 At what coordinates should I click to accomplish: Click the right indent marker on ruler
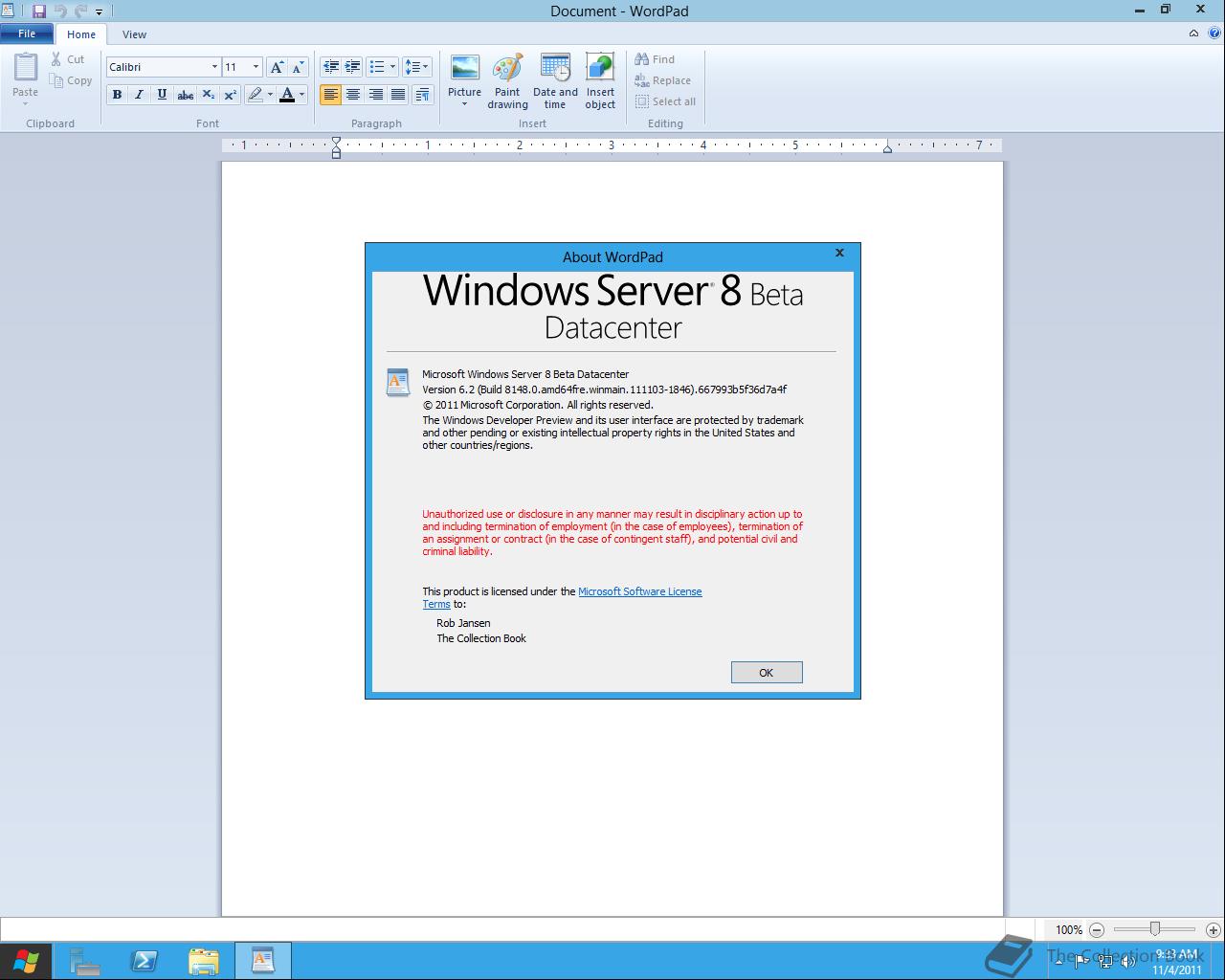pyautogui.click(x=887, y=147)
